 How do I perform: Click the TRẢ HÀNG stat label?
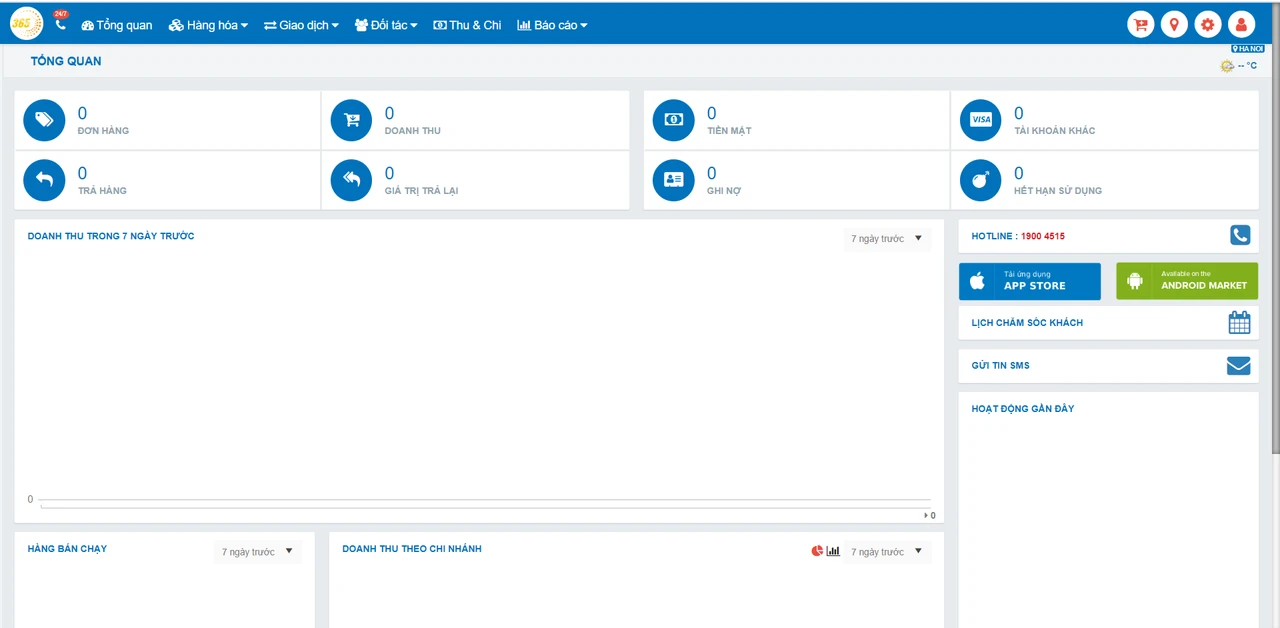[x=102, y=191]
